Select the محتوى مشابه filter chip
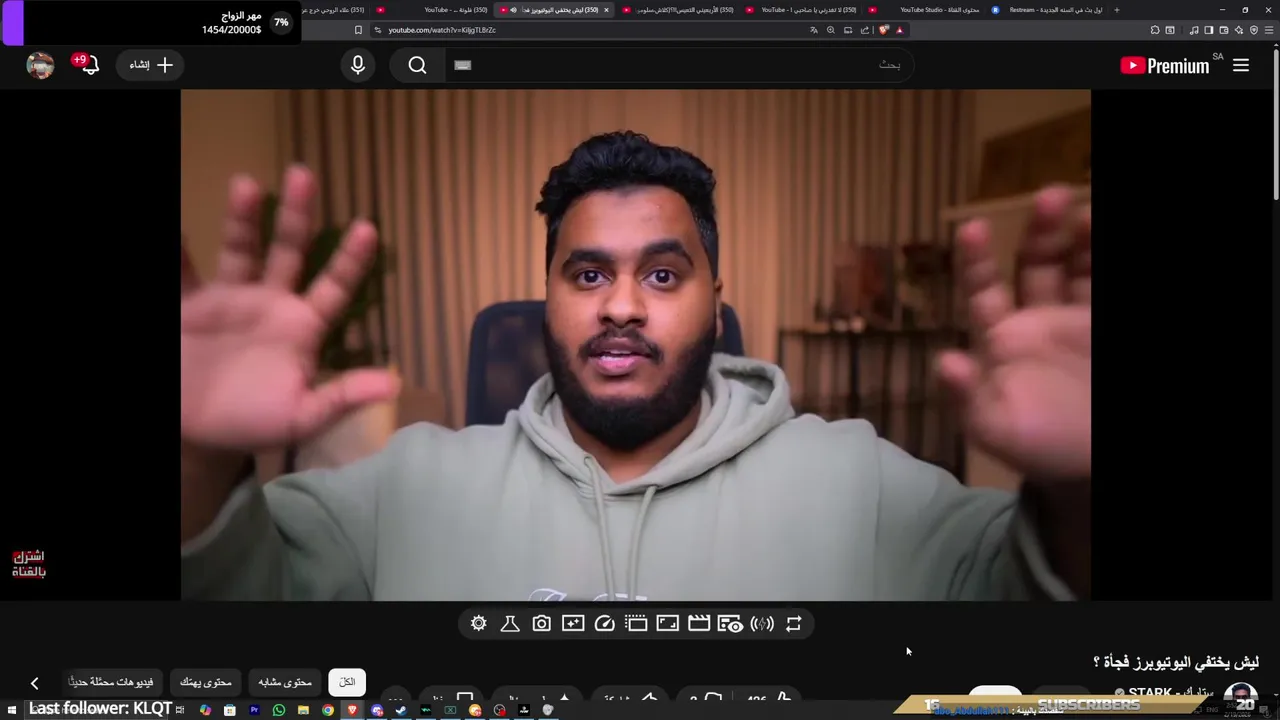This screenshot has height=720, width=1280. pyautogui.click(x=285, y=682)
